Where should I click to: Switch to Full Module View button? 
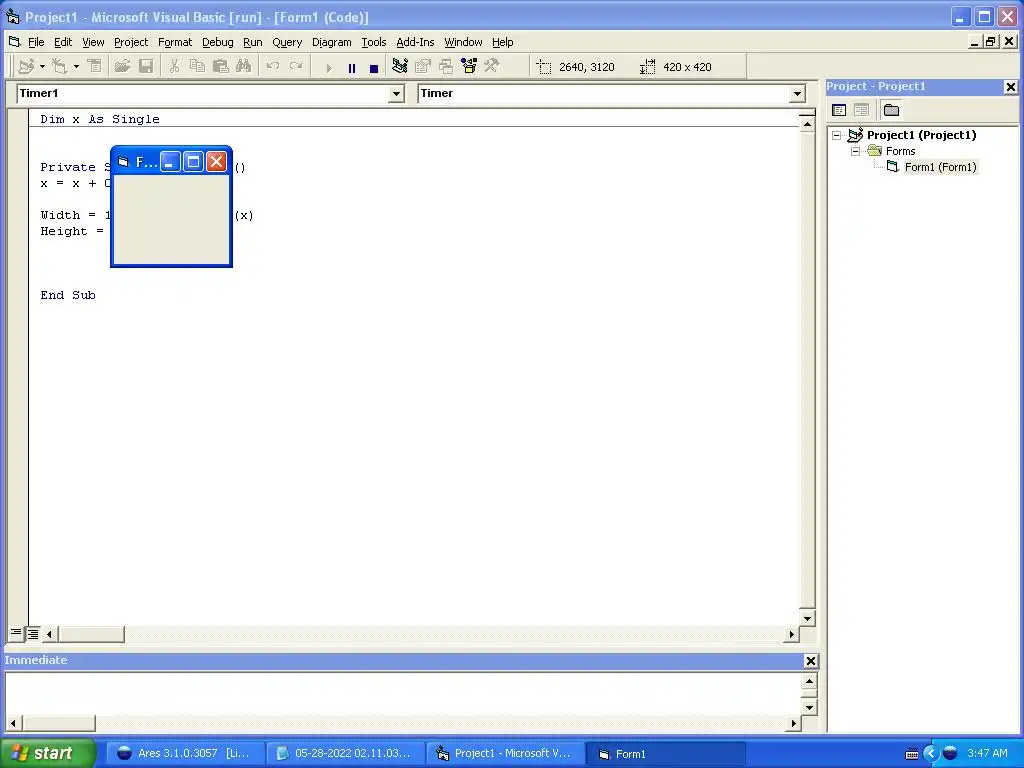pyautogui.click(x=33, y=633)
